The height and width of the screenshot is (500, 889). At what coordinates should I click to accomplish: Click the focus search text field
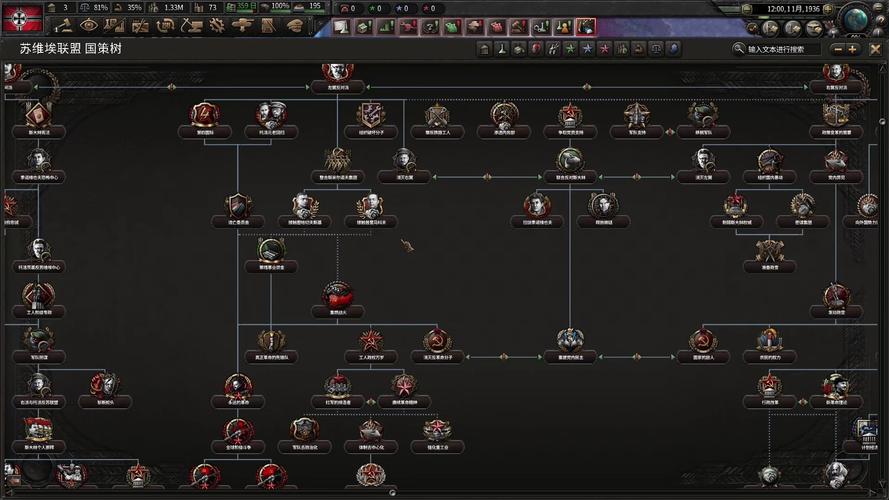(782, 49)
